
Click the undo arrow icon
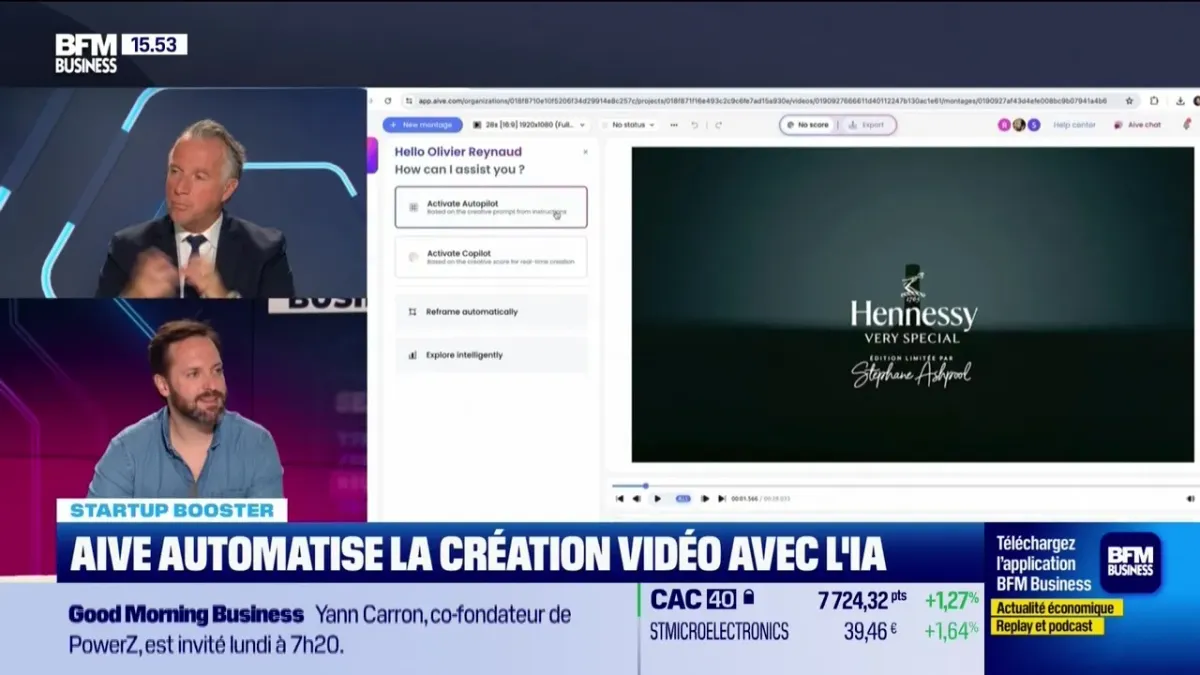point(695,125)
